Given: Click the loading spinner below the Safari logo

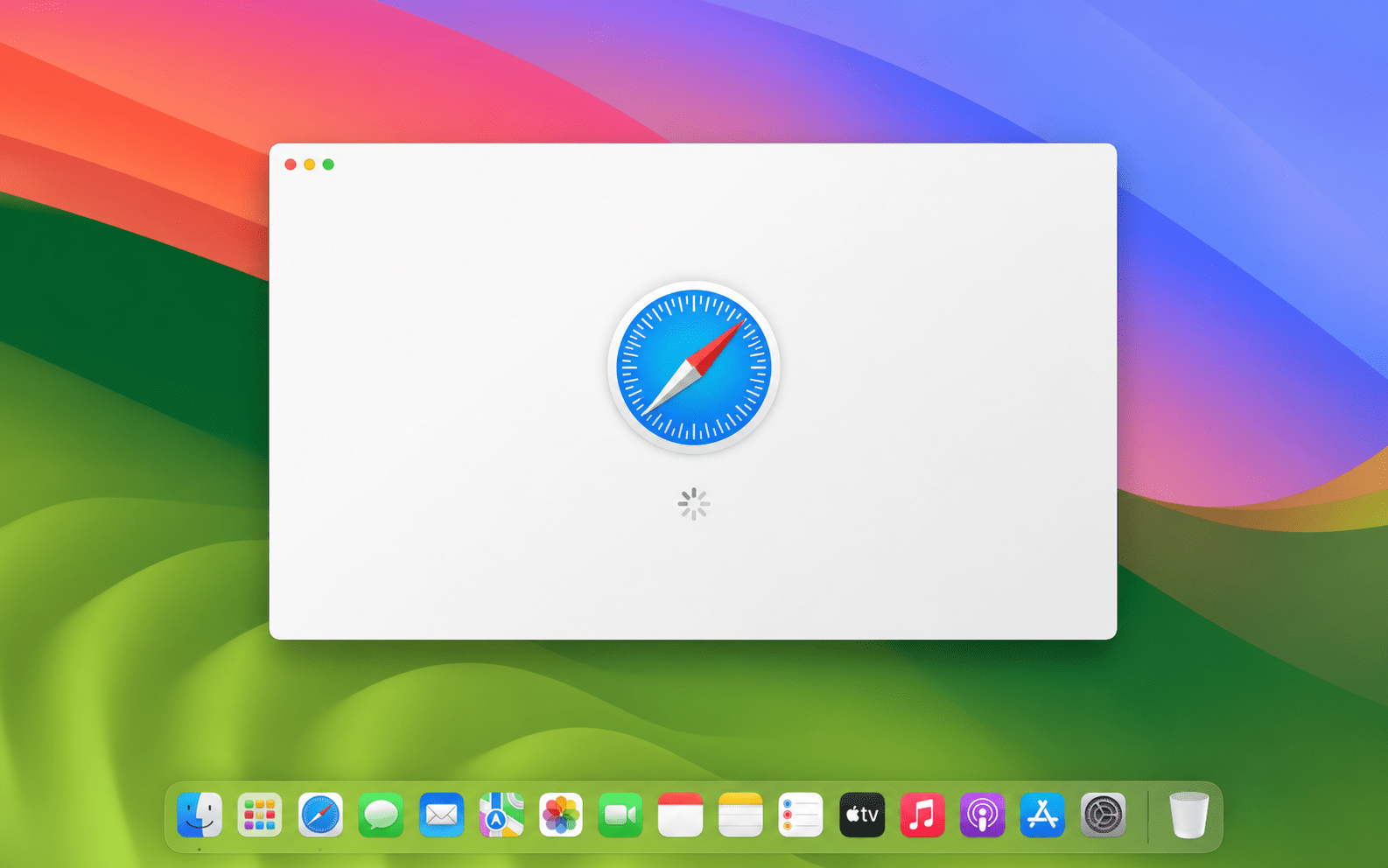Looking at the screenshot, I should (x=694, y=504).
